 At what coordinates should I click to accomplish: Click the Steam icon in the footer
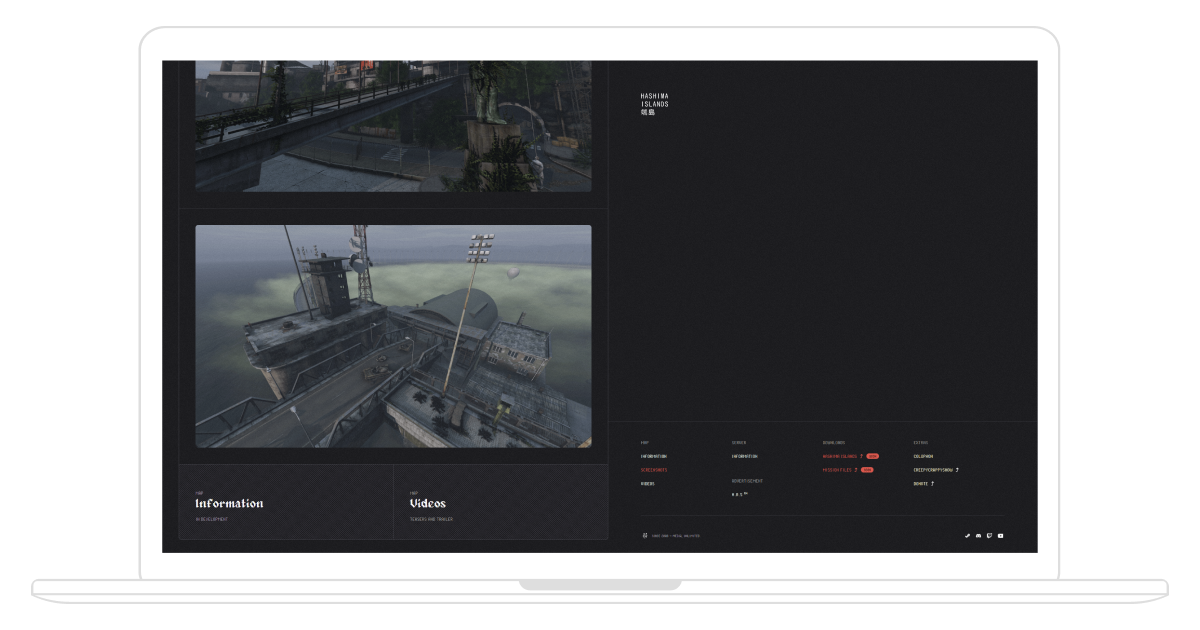coord(967,536)
